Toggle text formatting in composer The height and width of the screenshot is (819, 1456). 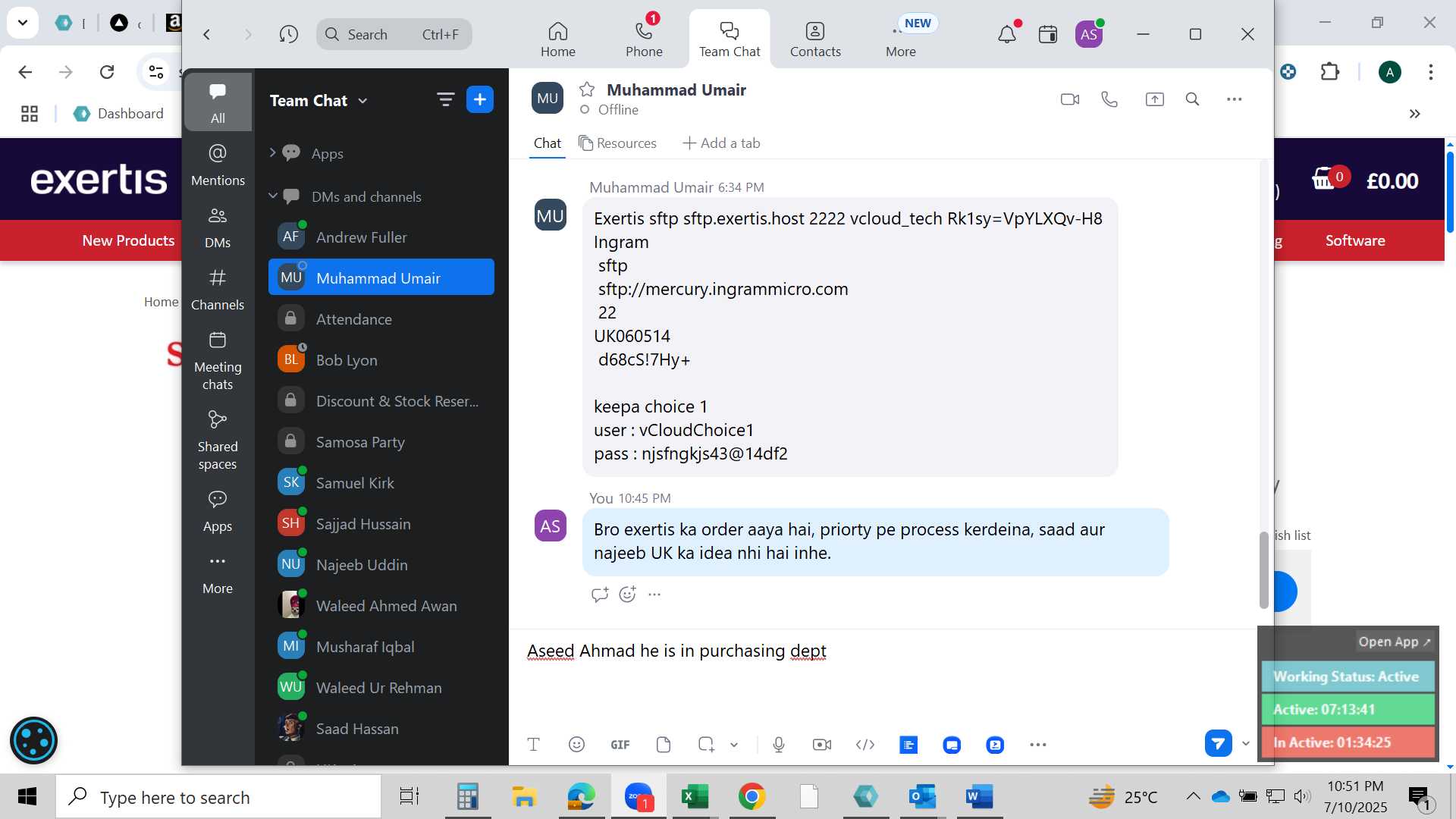pyautogui.click(x=533, y=745)
